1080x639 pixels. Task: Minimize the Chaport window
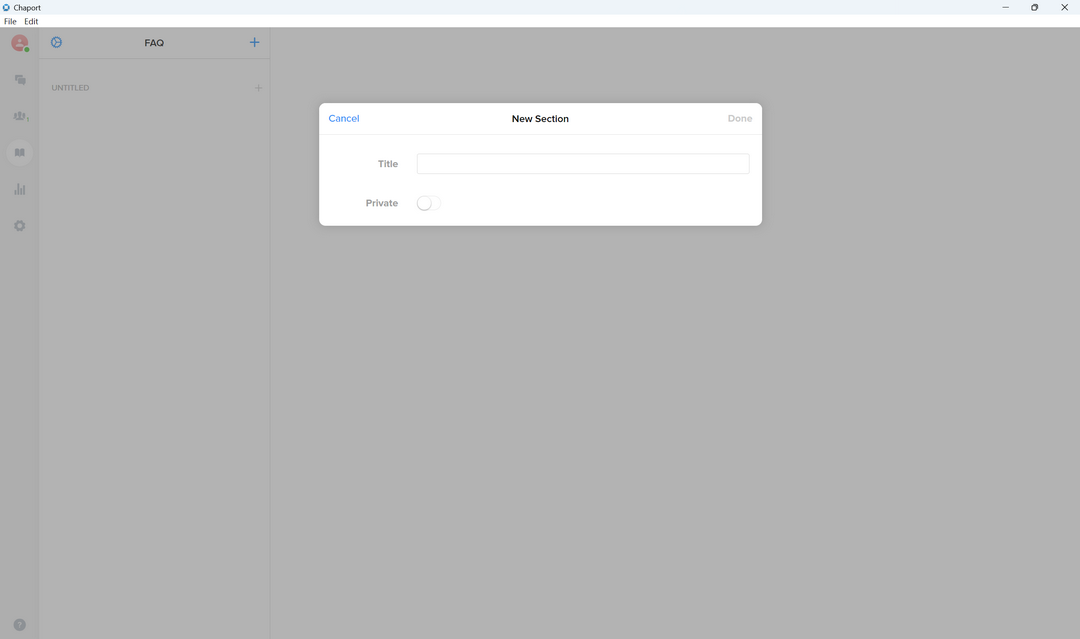pos(1005,7)
